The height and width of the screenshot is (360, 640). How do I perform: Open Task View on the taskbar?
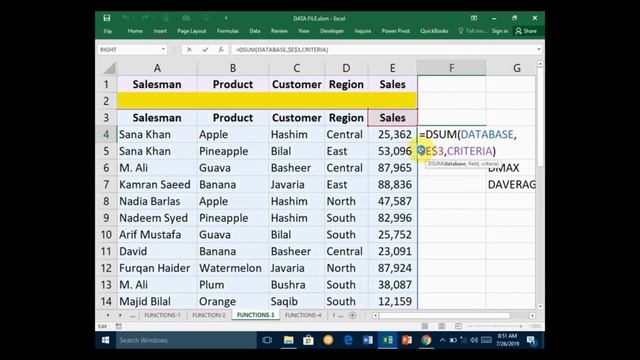[267, 340]
